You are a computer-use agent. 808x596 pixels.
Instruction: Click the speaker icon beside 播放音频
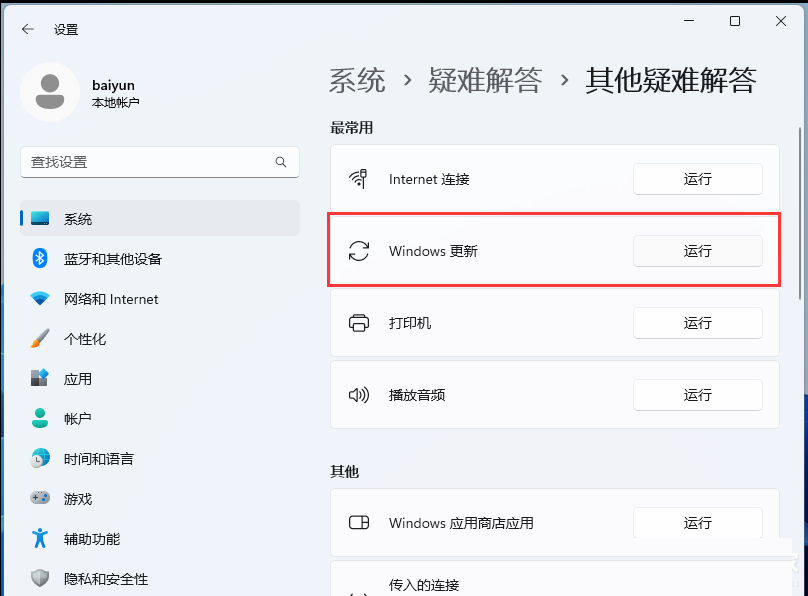(360, 395)
